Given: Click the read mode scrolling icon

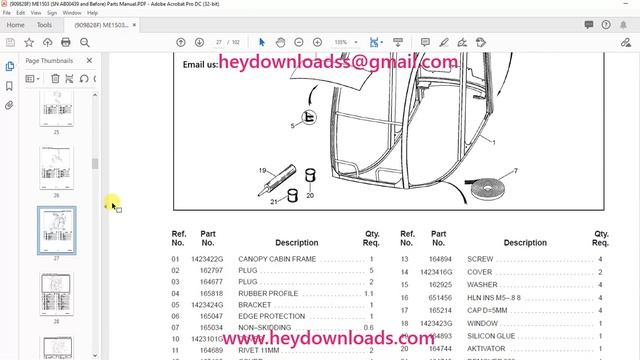Looking at the screenshot, I should click(398, 42).
